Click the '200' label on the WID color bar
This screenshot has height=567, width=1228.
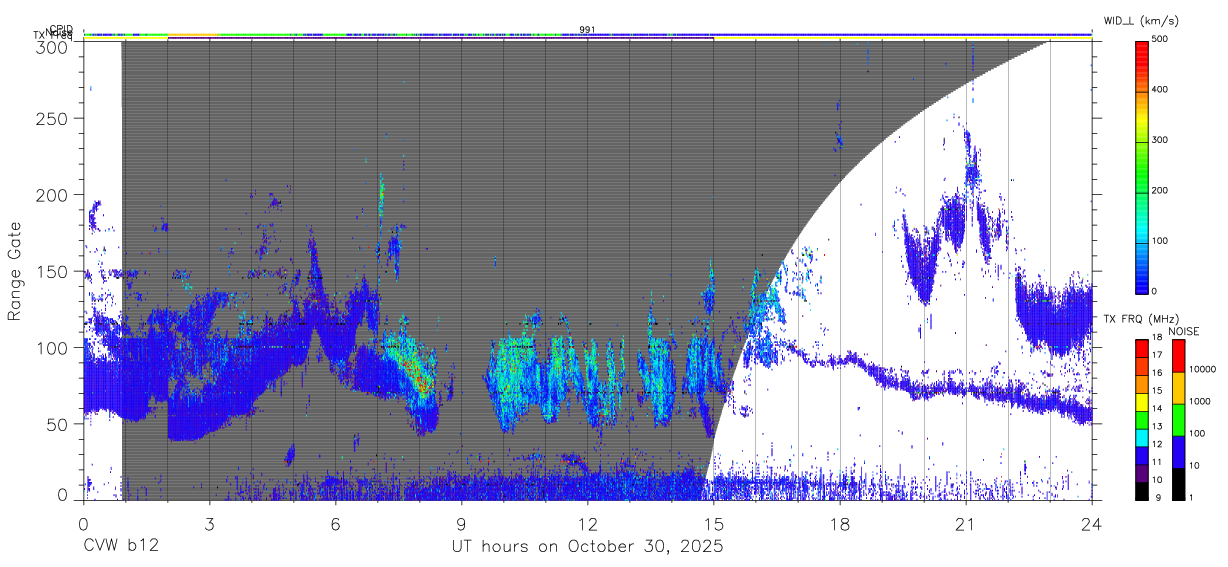pyautogui.click(x=1160, y=190)
